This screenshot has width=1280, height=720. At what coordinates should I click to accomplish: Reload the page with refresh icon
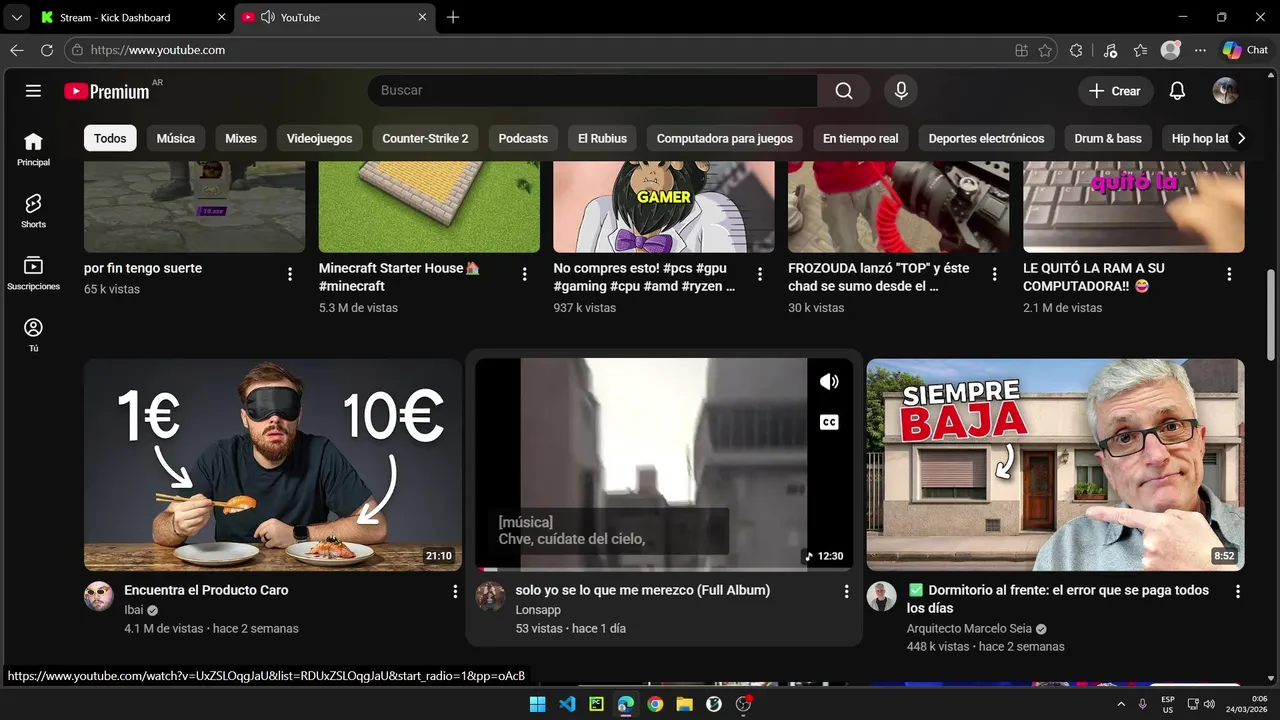coord(47,50)
